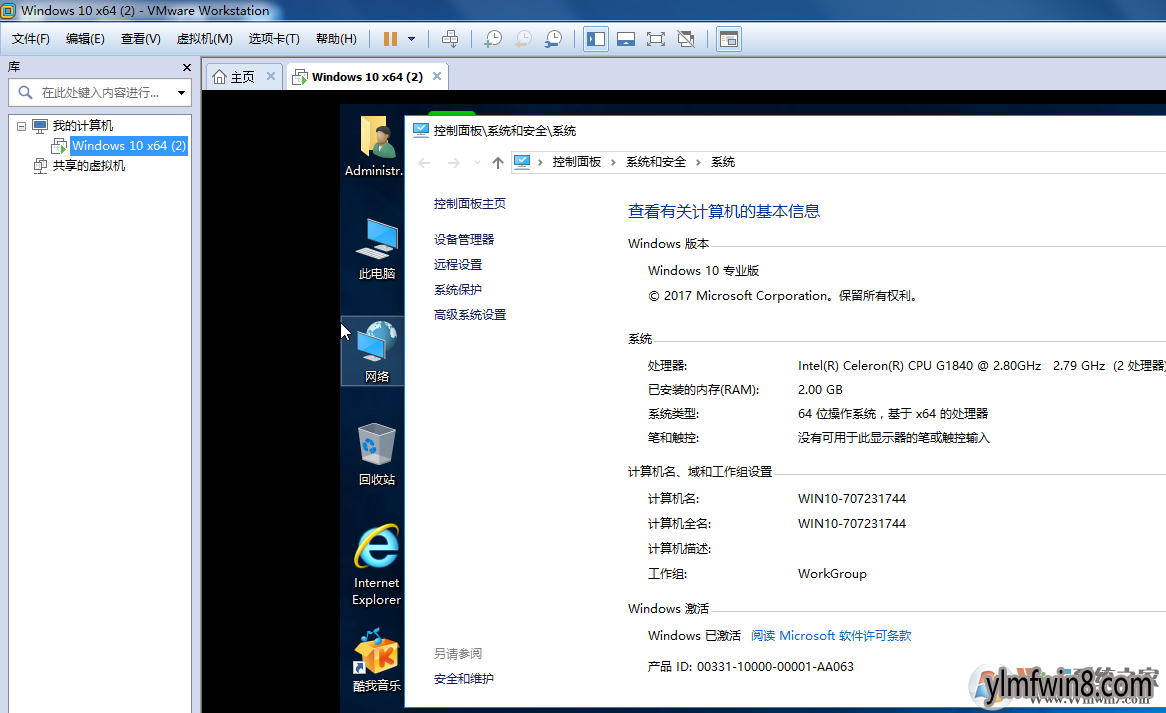Toggle the thumbnail bar icon

coord(626,39)
